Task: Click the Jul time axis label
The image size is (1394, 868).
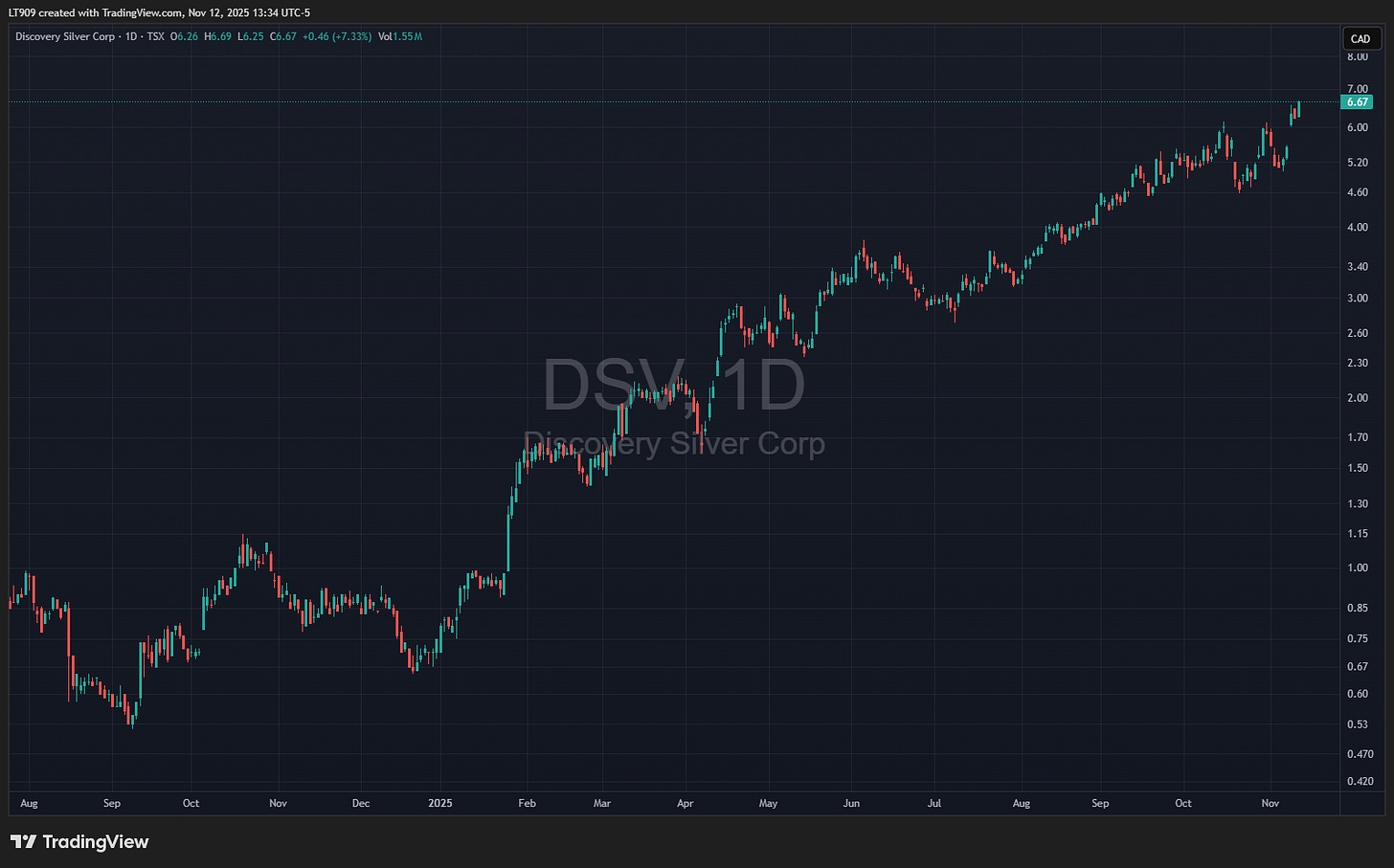Action: point(934,804)
